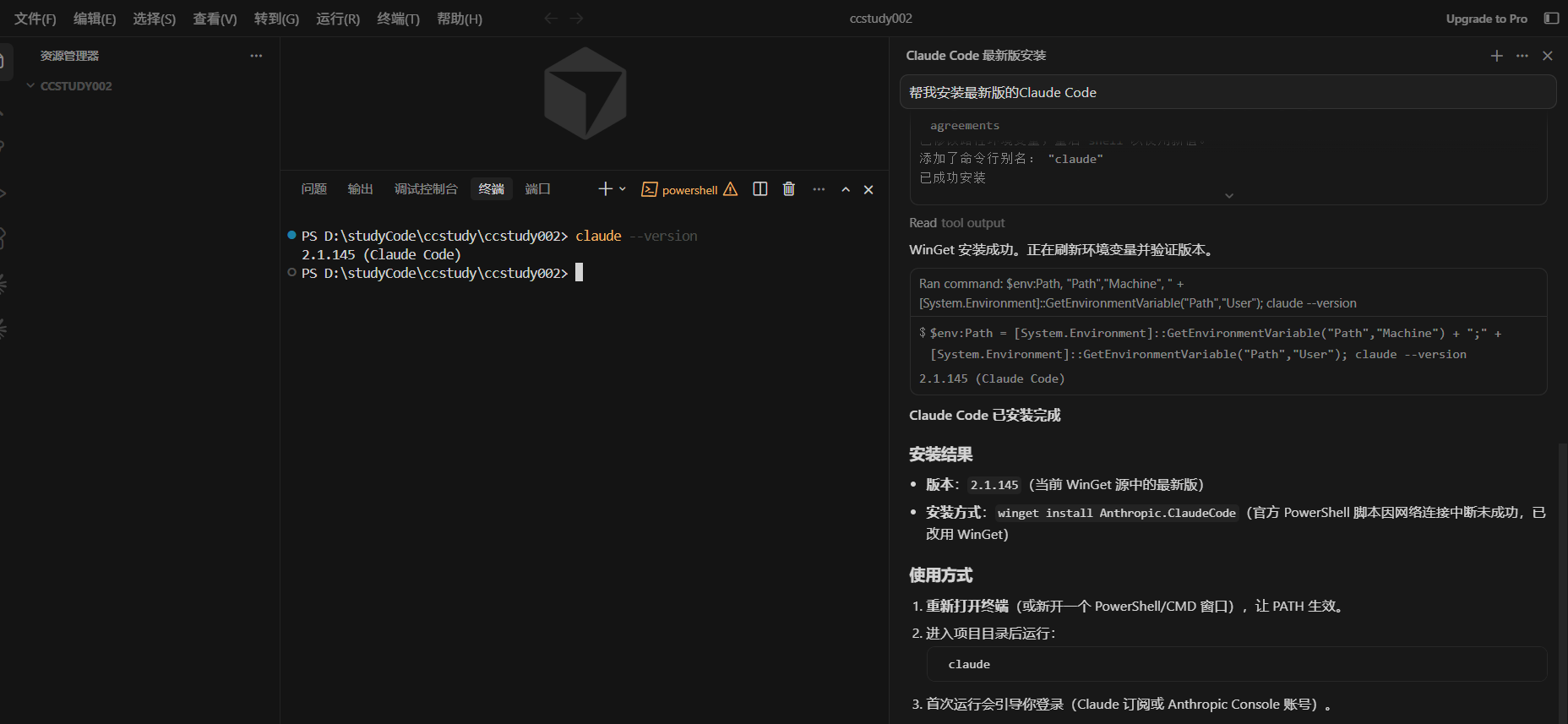Open the 帮助(H) menu
Viewport: 1568px width, 724px height.
[x=460, y=19]
